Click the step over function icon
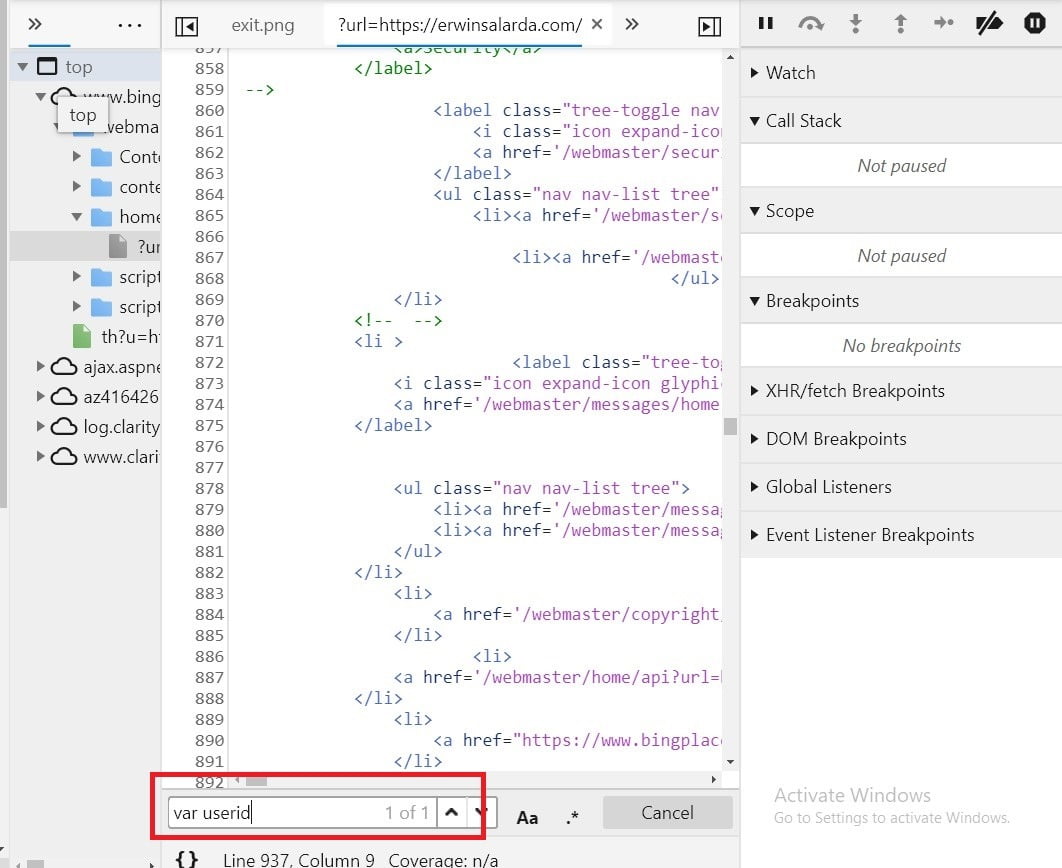This screenshot has height=868, width=1062. tap(811, 24)
